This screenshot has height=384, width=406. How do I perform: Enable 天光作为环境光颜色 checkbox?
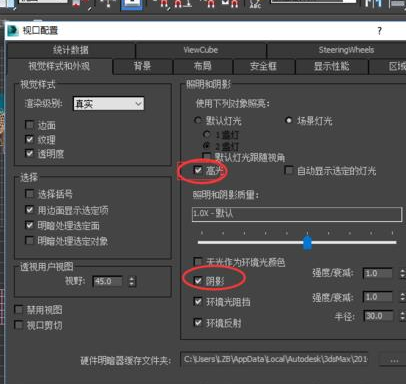click(198, 262)
